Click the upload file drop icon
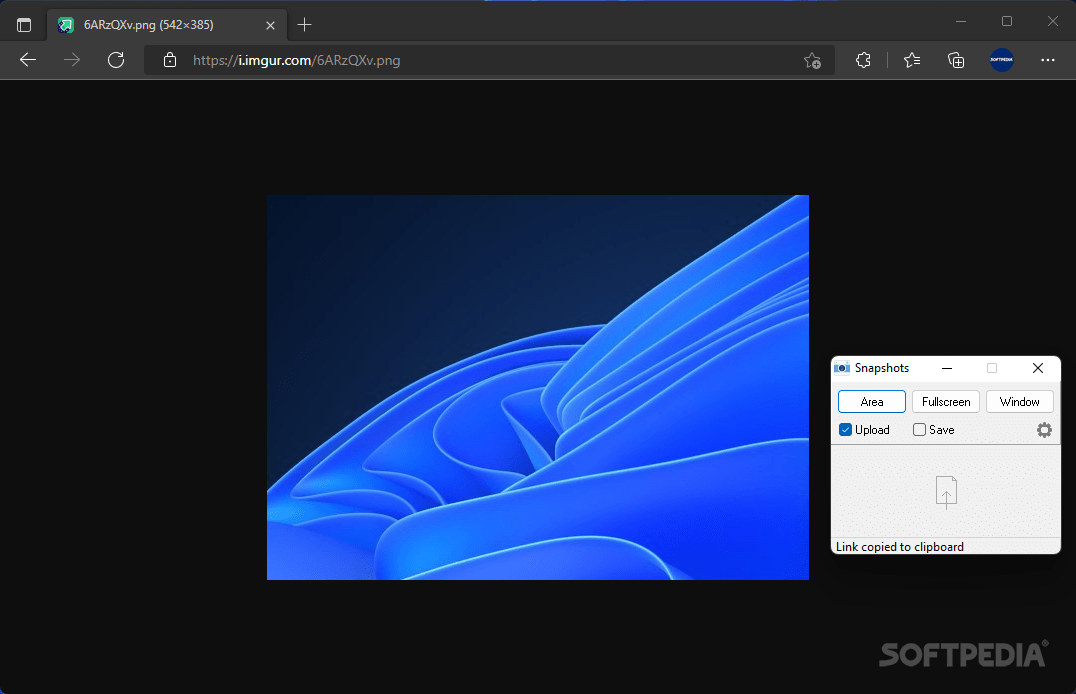Screen dimensions: 1076x694 click(x=946, y=492)
